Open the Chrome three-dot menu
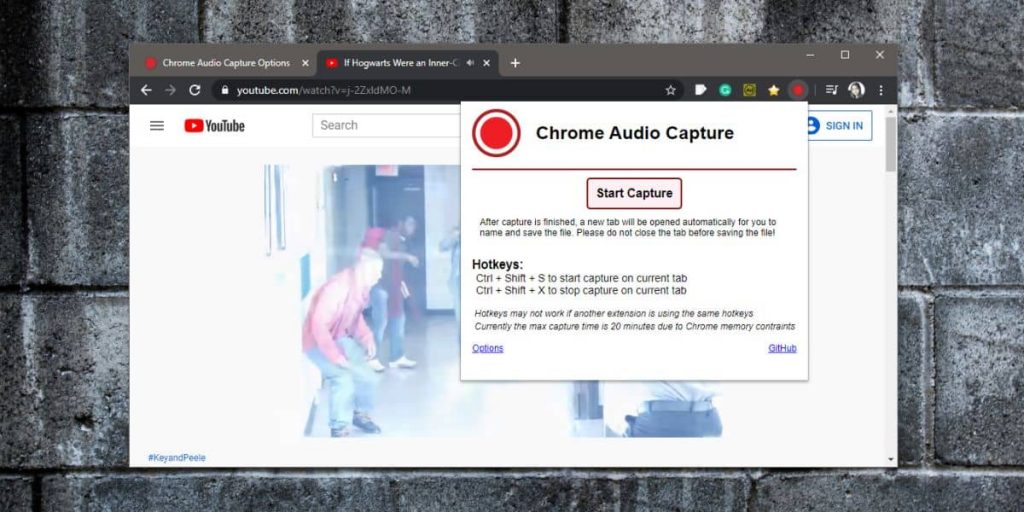 coord(881,90)
